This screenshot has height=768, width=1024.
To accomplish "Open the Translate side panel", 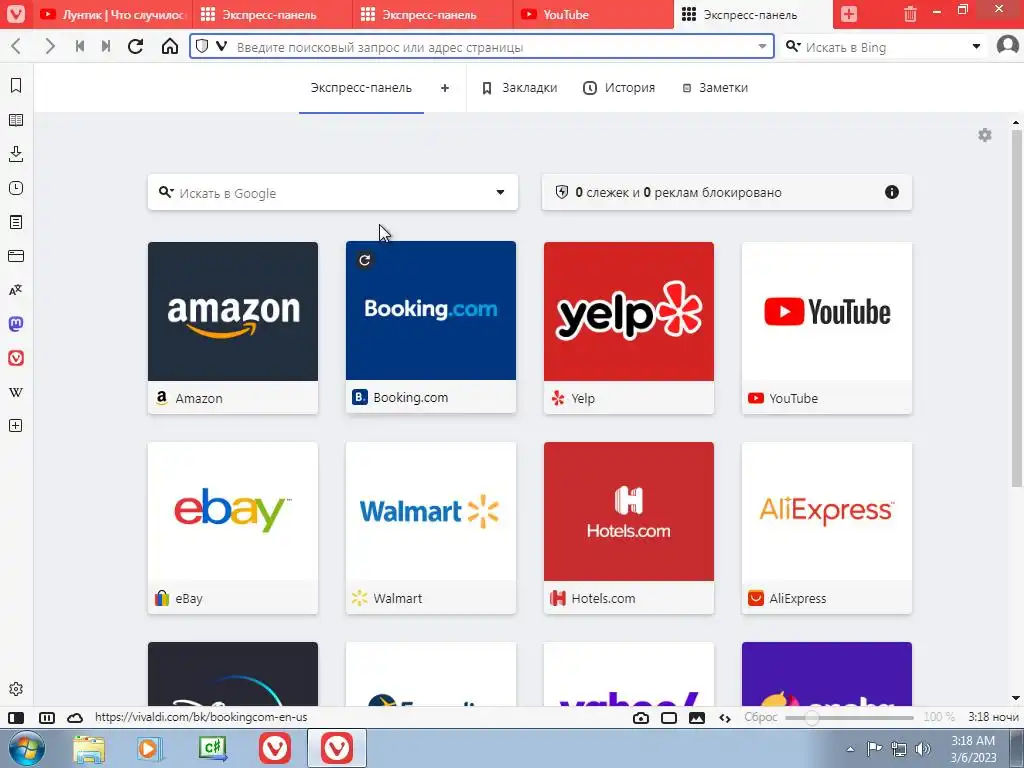I will pyautogui.click(x=16, y=290).
